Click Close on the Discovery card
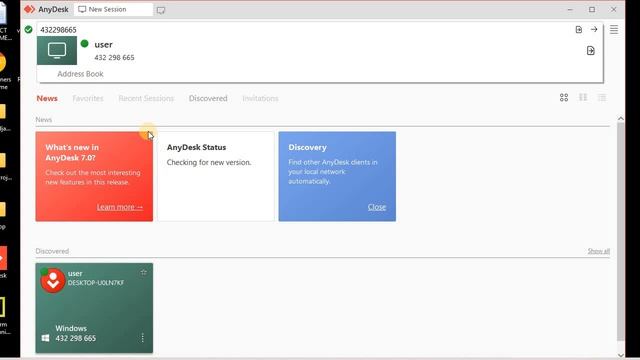Viewport: 640px width, 360px height. [x=377, y=207]
